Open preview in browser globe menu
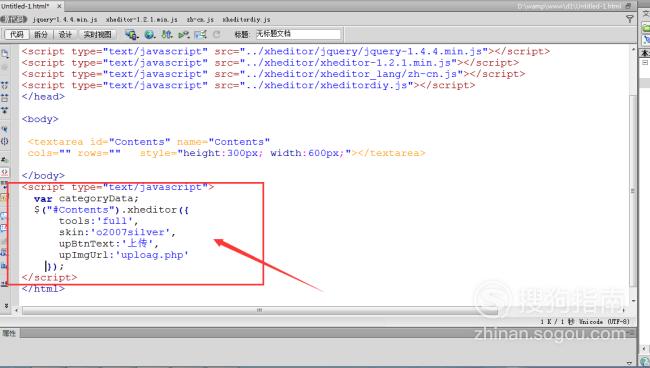 click(150, 35)
